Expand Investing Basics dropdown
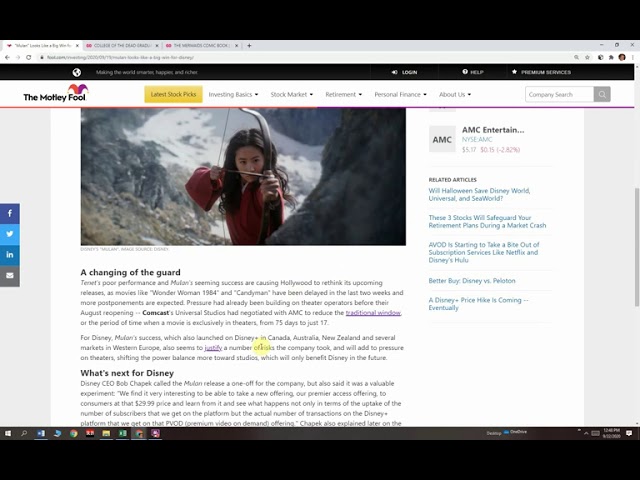This screenshot has height=480, width=640. (x=233, y=94)
